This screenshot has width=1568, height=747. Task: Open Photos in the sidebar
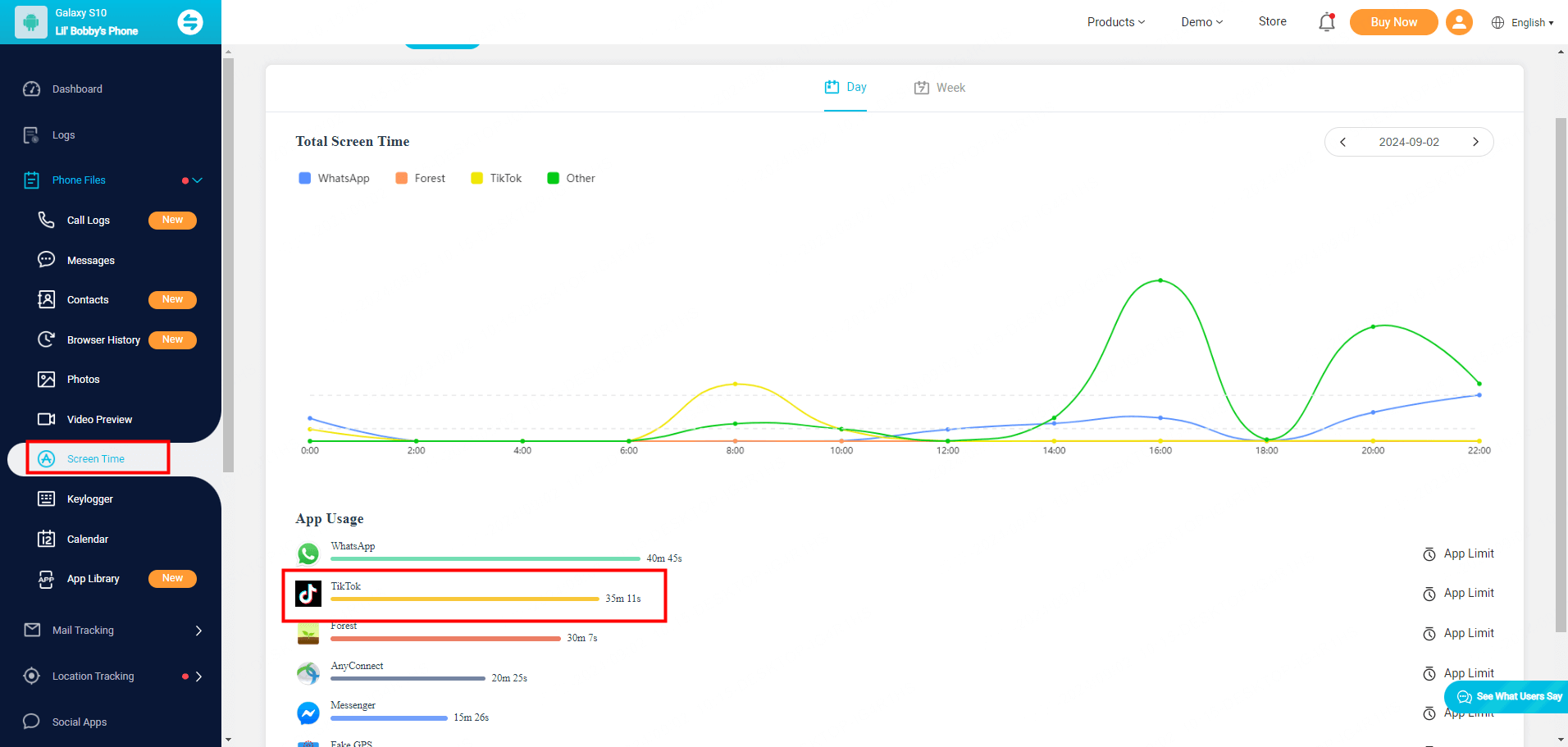tap(83, 379)
